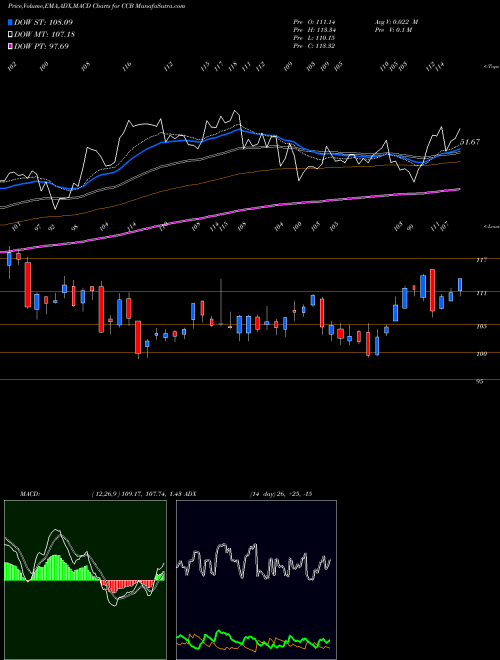The height and width of the screenshot is (660, 500).
Task: Open the ADX indicator chart panel
Action: pos(256,580)
